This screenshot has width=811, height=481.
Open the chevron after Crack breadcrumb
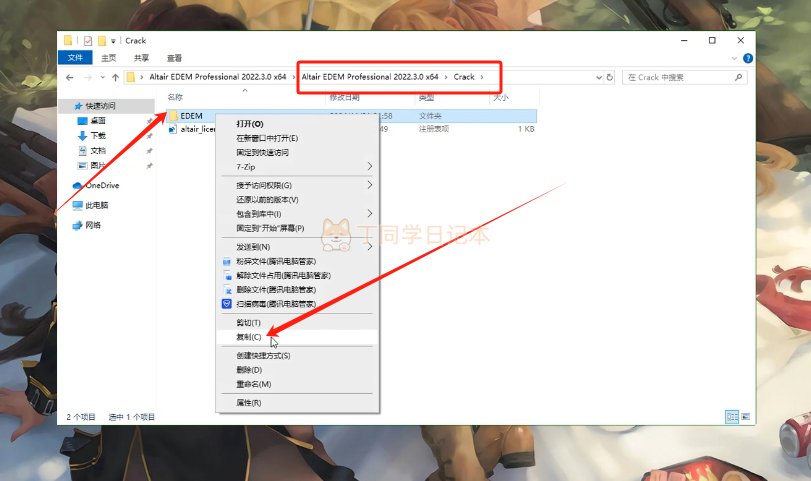(x=482, y=77)
